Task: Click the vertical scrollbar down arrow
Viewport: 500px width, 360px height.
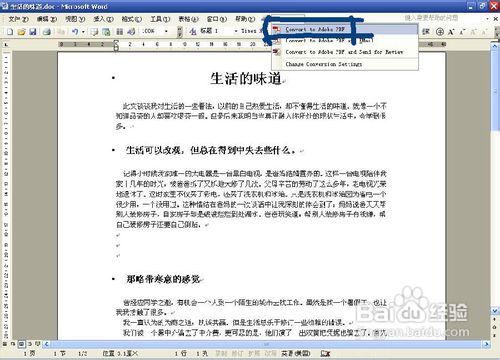Action: coord(495,311)
